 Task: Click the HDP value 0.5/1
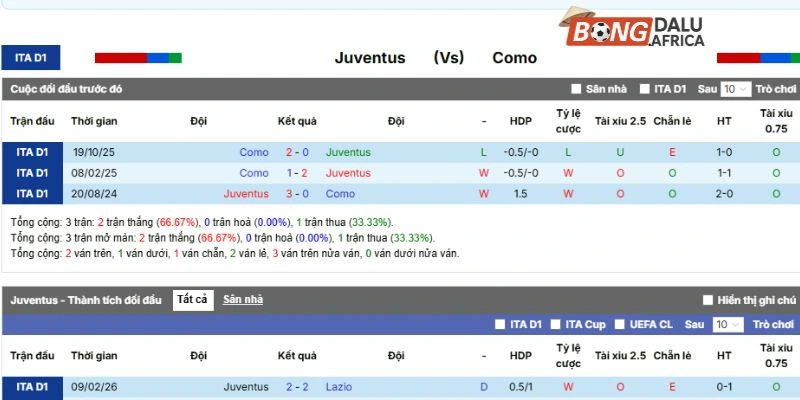coord(520,387)
